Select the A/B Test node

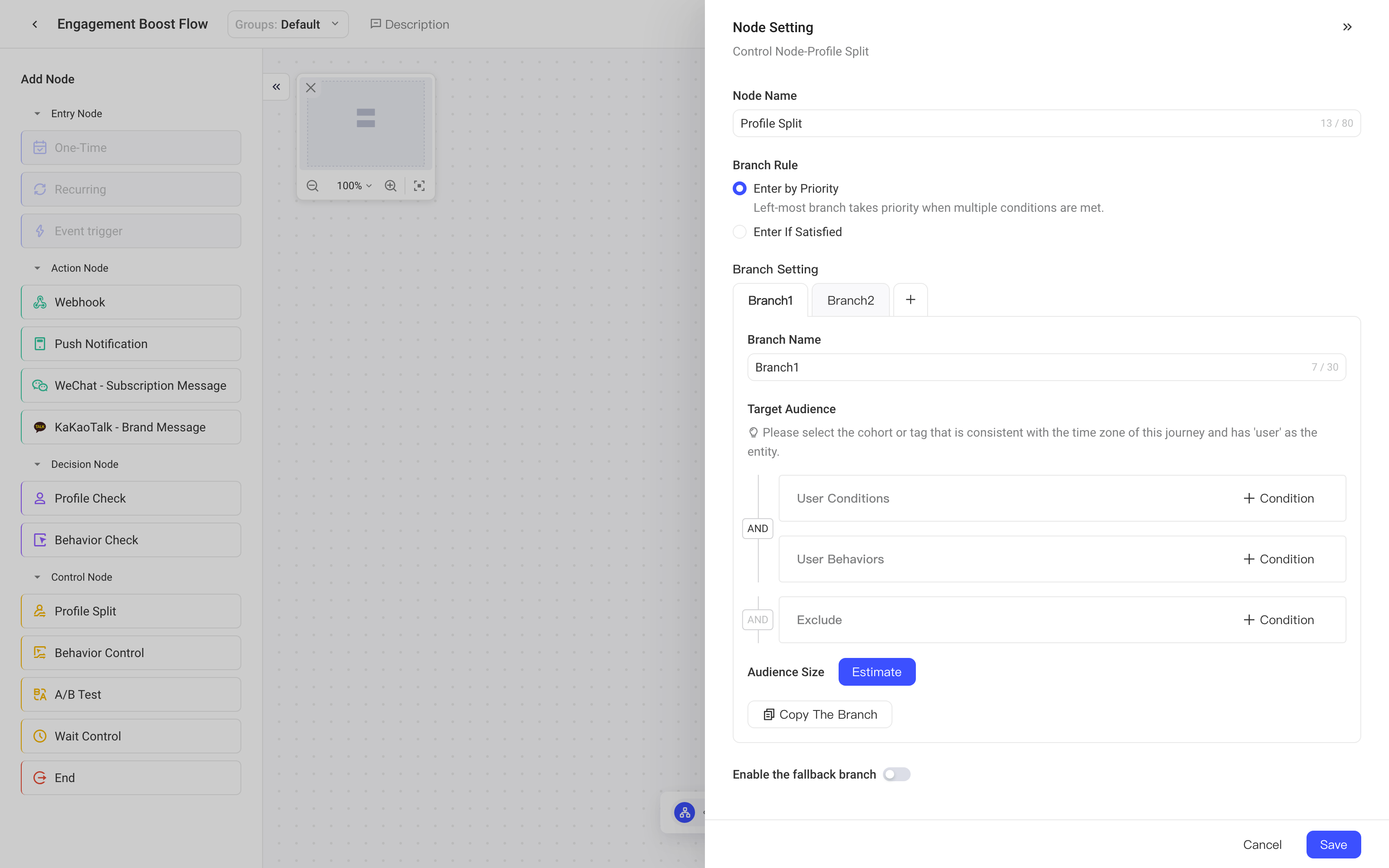131,694
